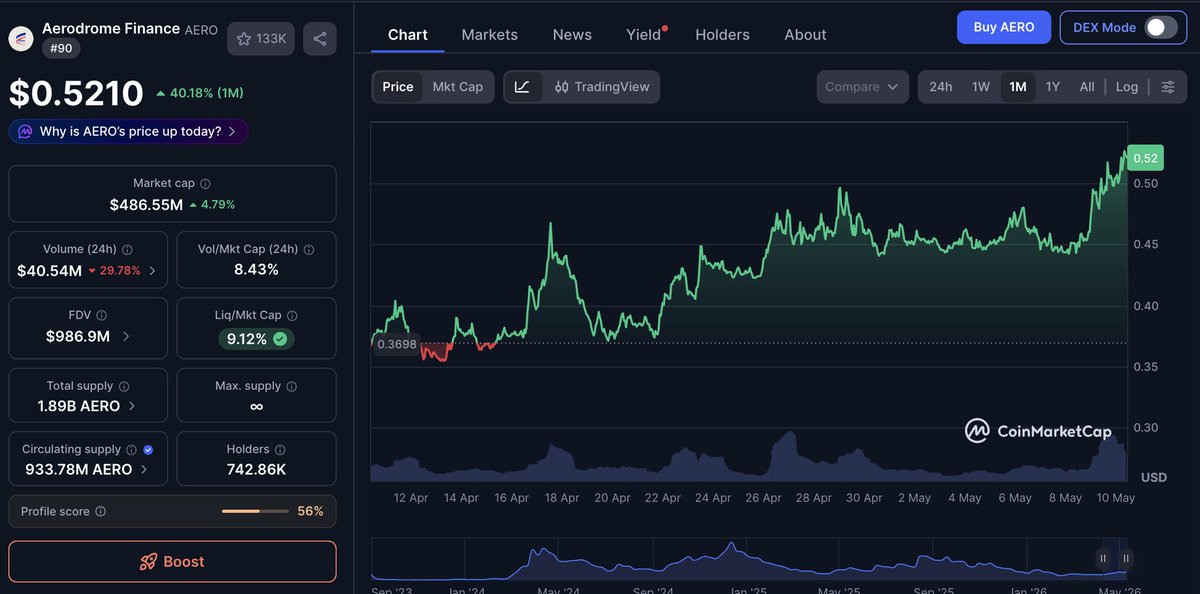Click the Market cap info icon
The height and width of the screenshot is (594, 1200).
[x=205, y=184]
